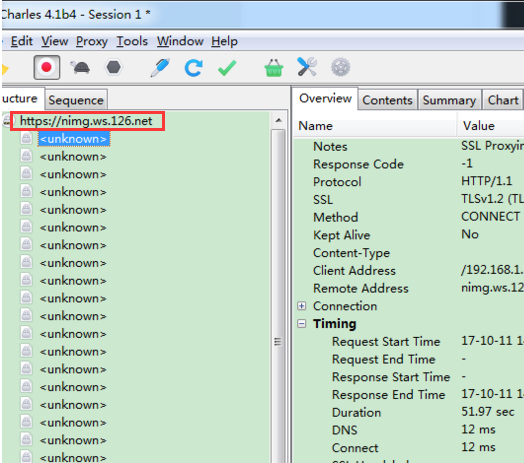524x463 pixels.
Task: Click the Name column header
Action: 375,126
